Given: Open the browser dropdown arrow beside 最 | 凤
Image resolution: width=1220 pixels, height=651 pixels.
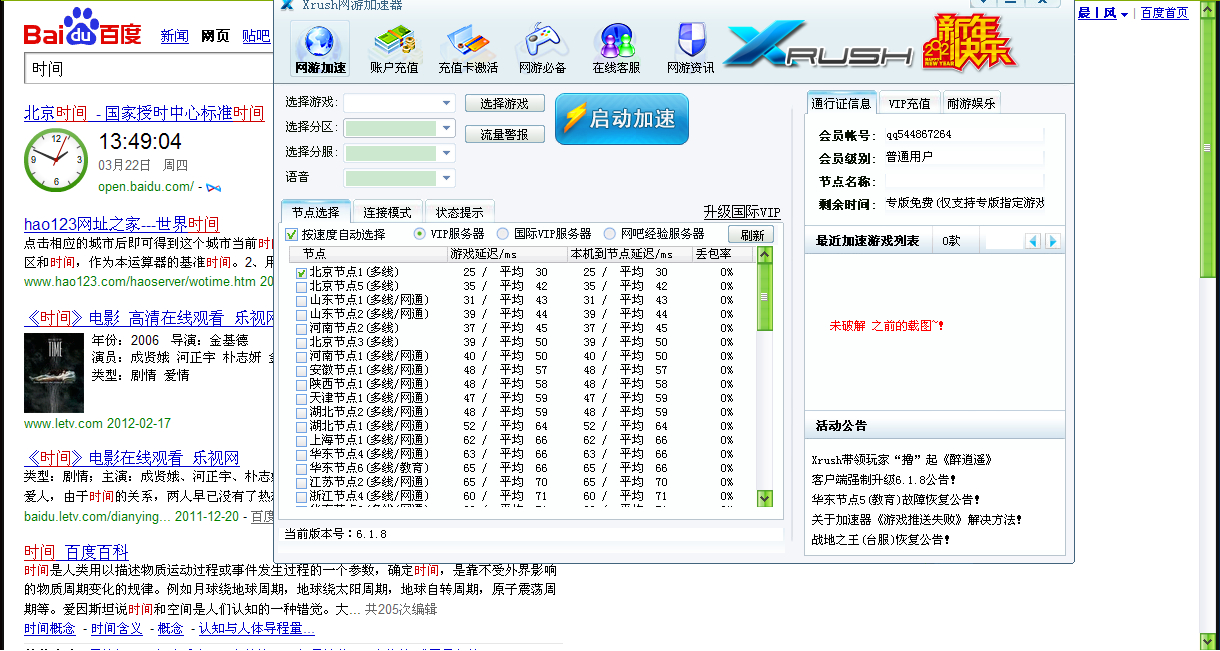Looking at the screenshot, I should coord(1124,14).
